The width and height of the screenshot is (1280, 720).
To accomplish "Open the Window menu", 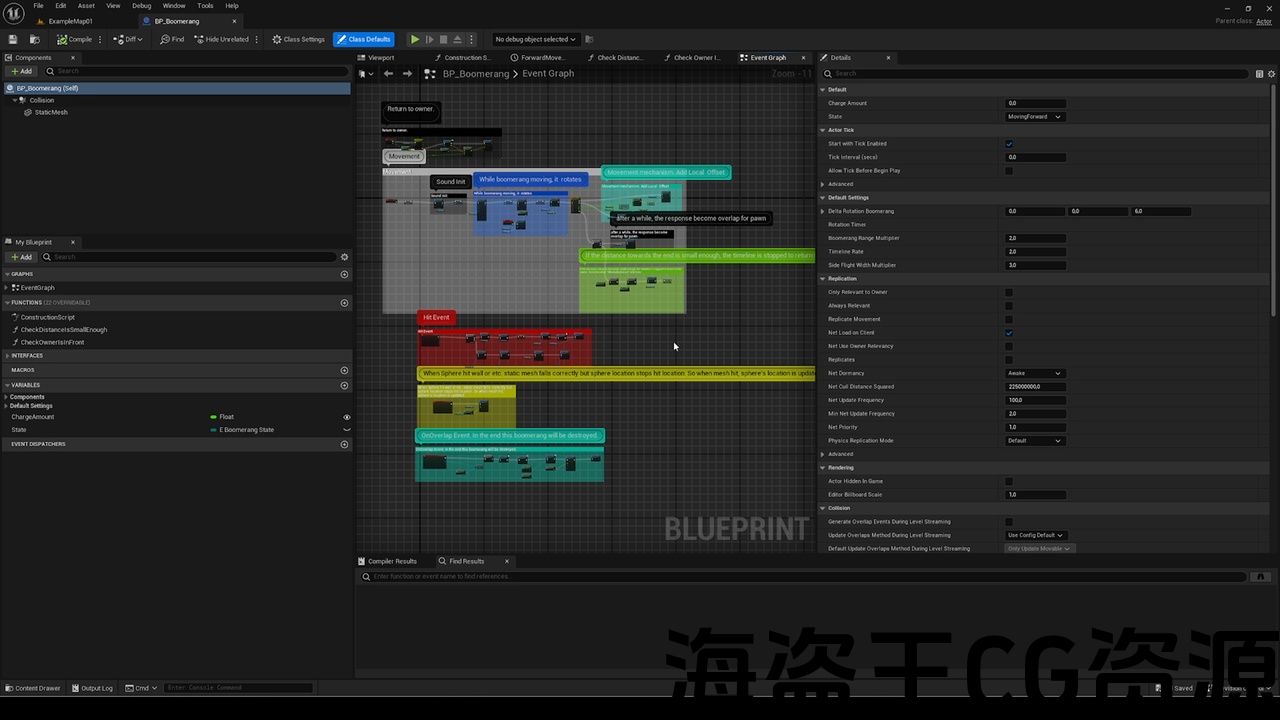I will (x=174, y=6).
